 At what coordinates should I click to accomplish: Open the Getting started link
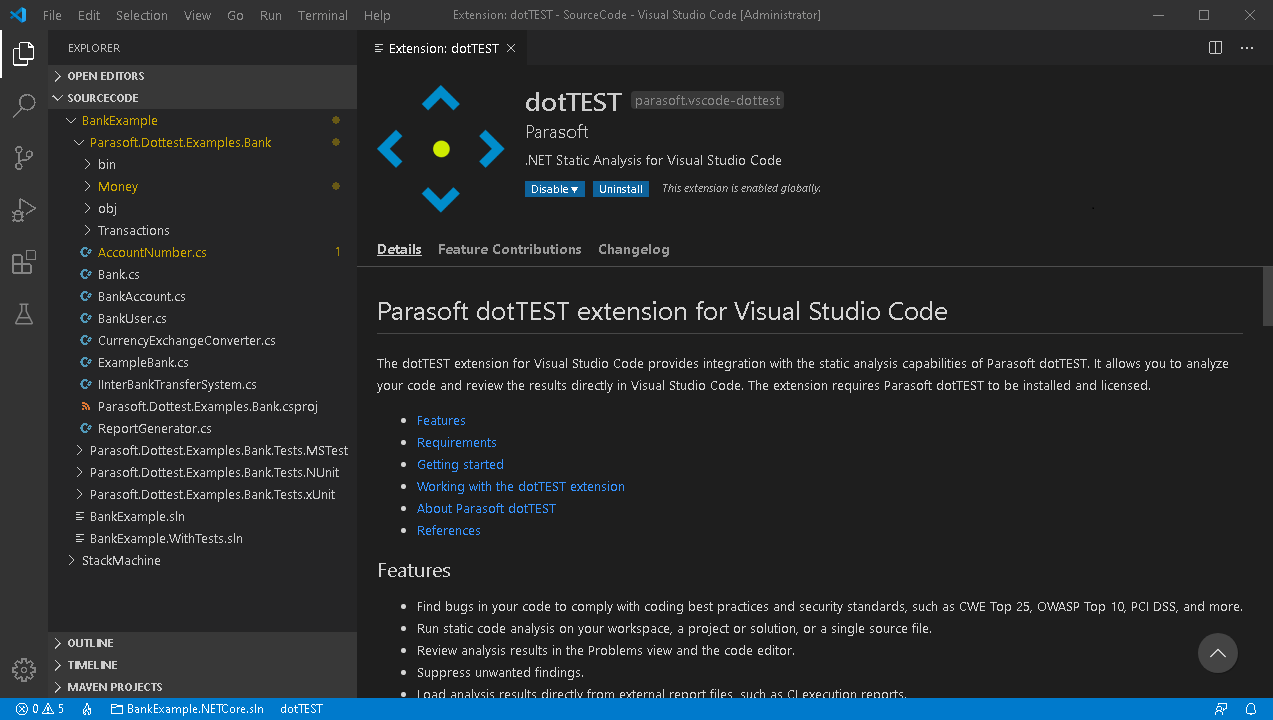tap(460, 464)
